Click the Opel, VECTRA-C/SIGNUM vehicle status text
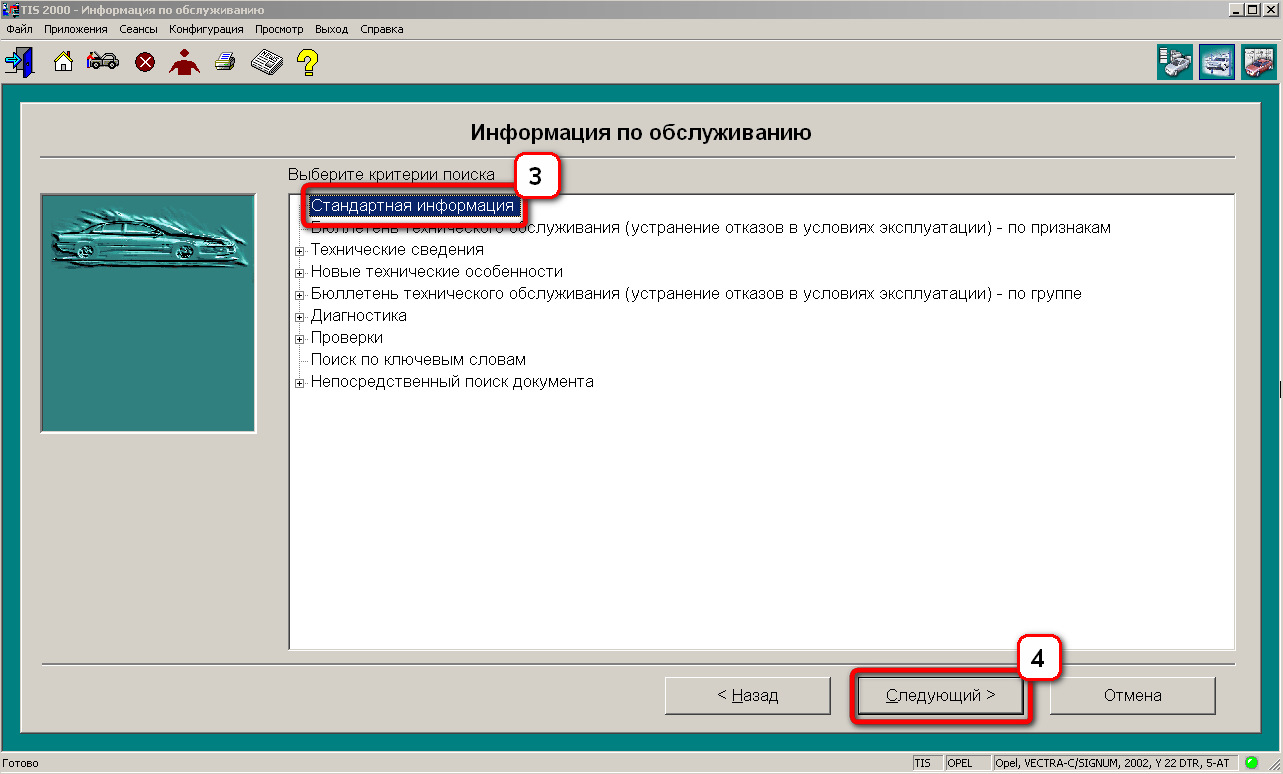 point(1115,763)
